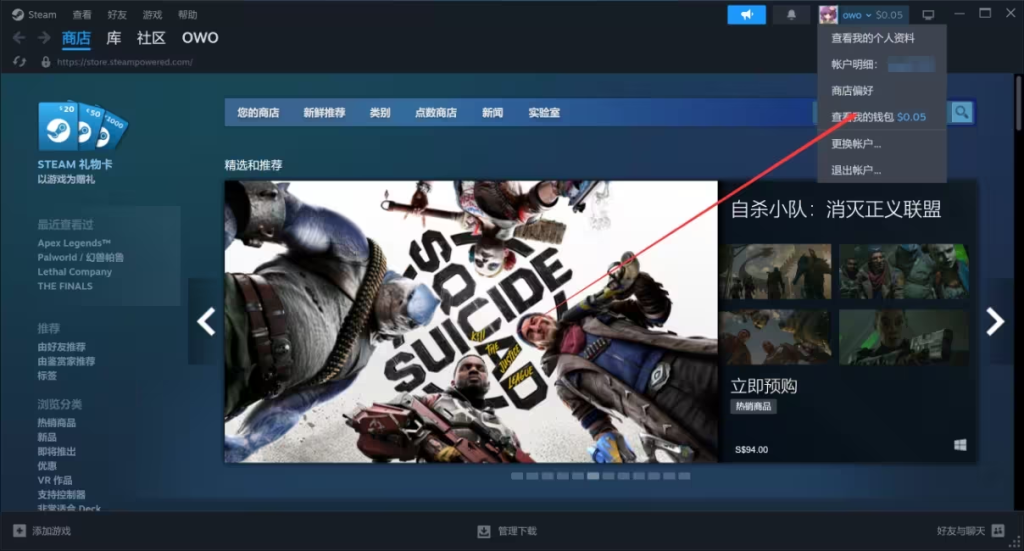The image size is (1024, 551).
Task: Select 更换帐户 in account menu
Action: tap(882, 144)
